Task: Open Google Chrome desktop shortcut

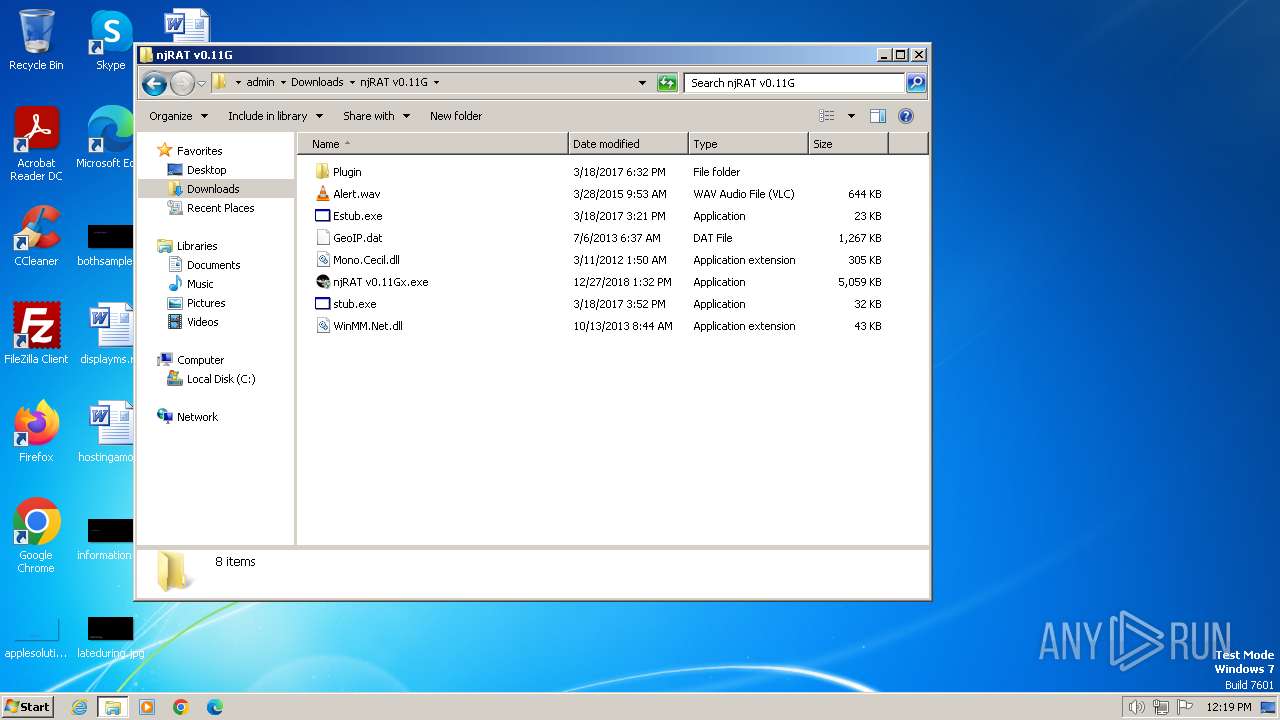Action: [x=36, y=535]
